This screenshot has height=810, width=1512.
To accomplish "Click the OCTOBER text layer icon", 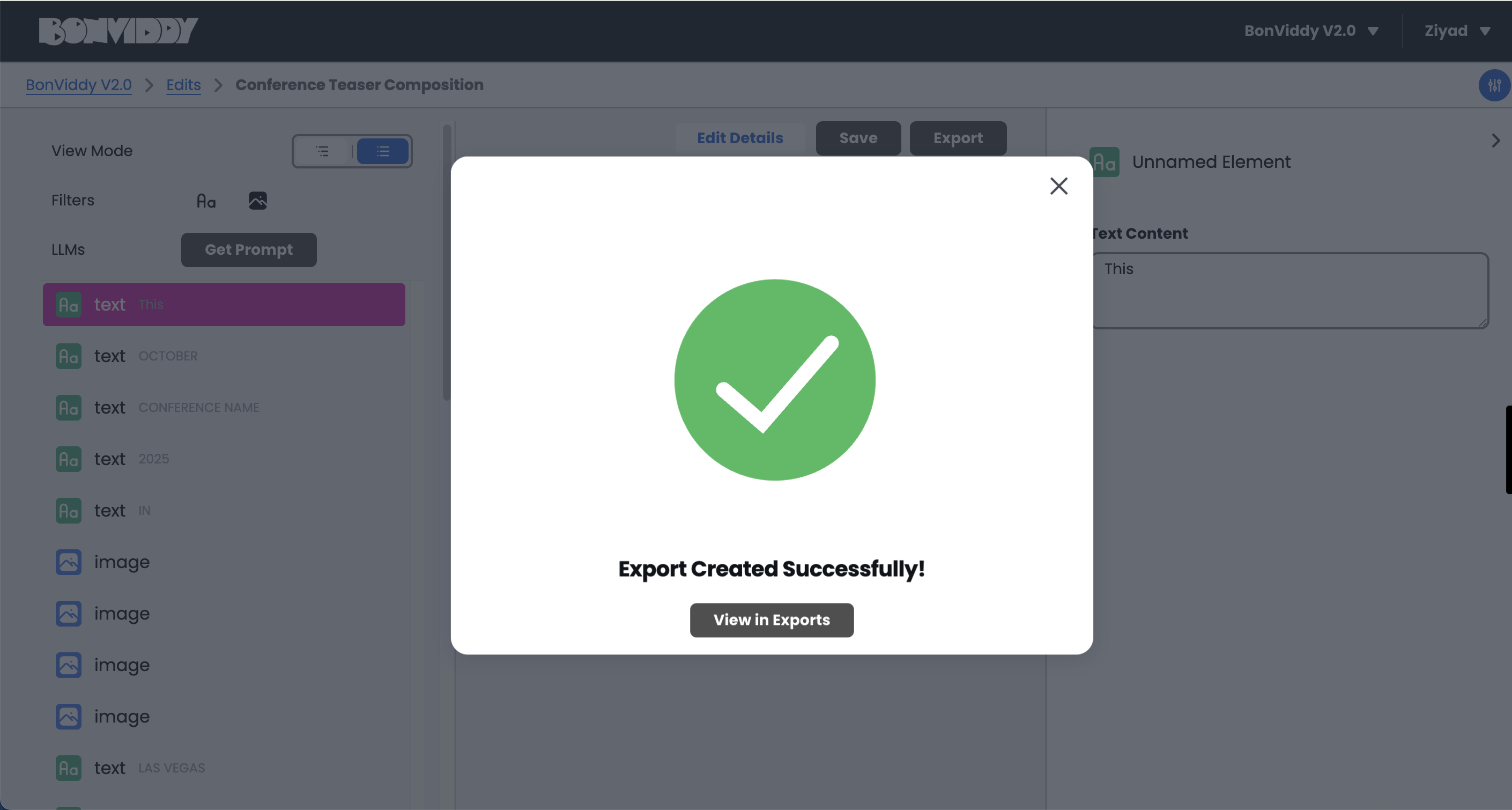I will click(69, 356).
